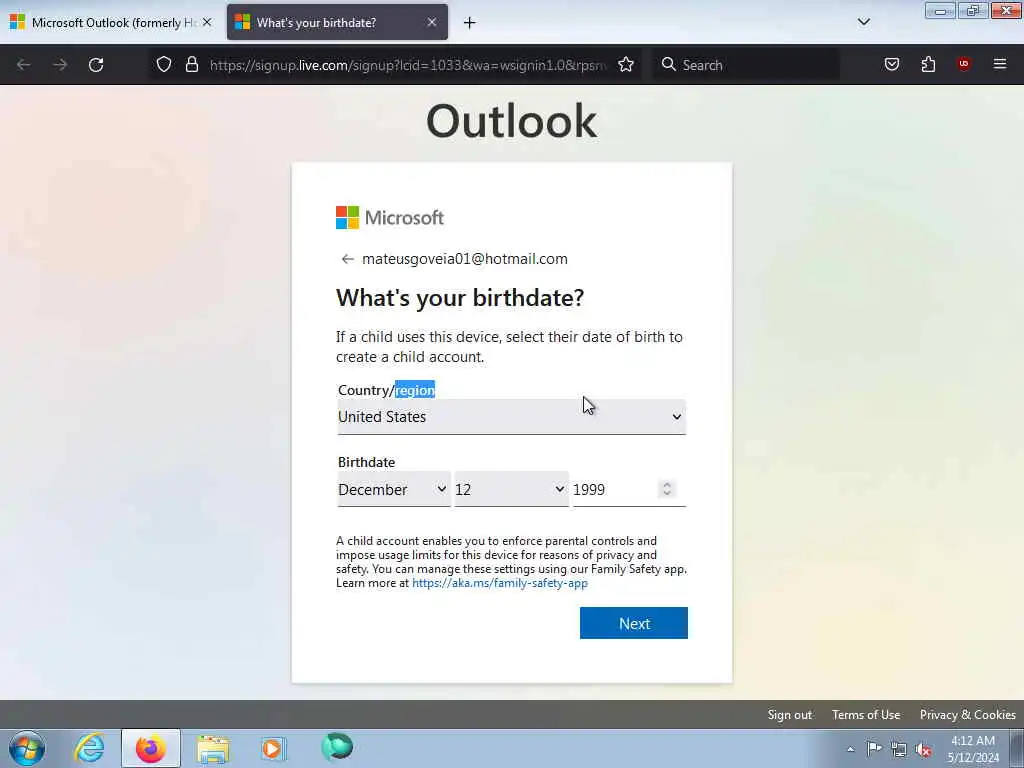The width and height of the screenshot is (1024, 768).
Task: Click the Firefox taskbar icon
Action: pyautogui.click(x=150, y=748)
